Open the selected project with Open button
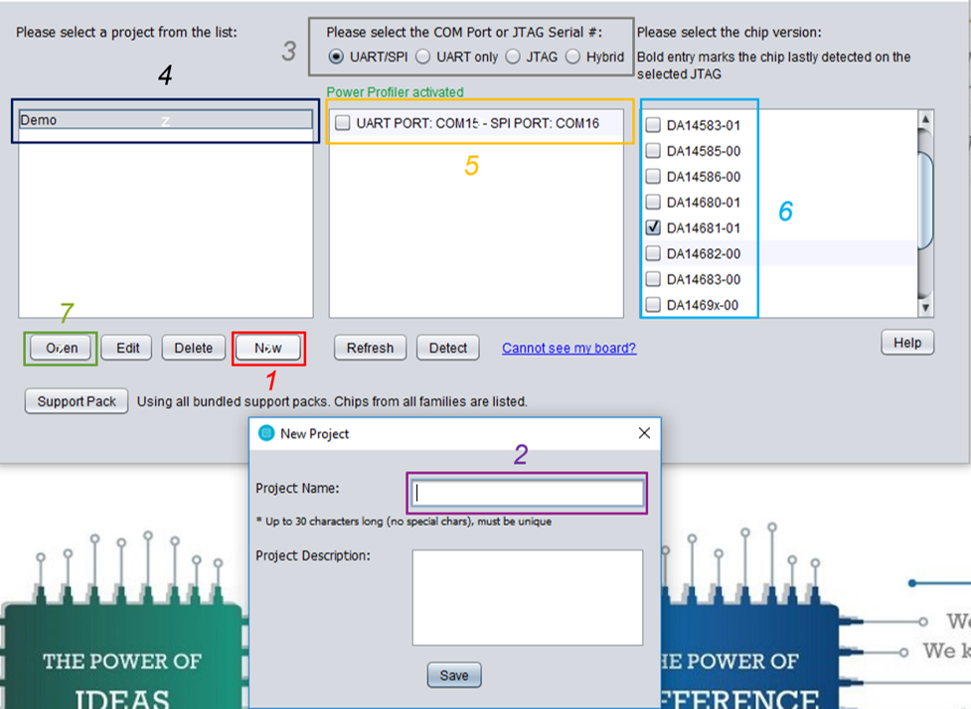 (61, 348)
